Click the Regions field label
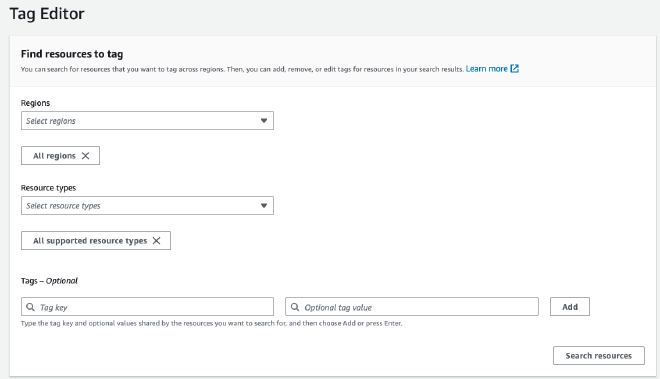This screenshot has height=379, width=660. 35,103
